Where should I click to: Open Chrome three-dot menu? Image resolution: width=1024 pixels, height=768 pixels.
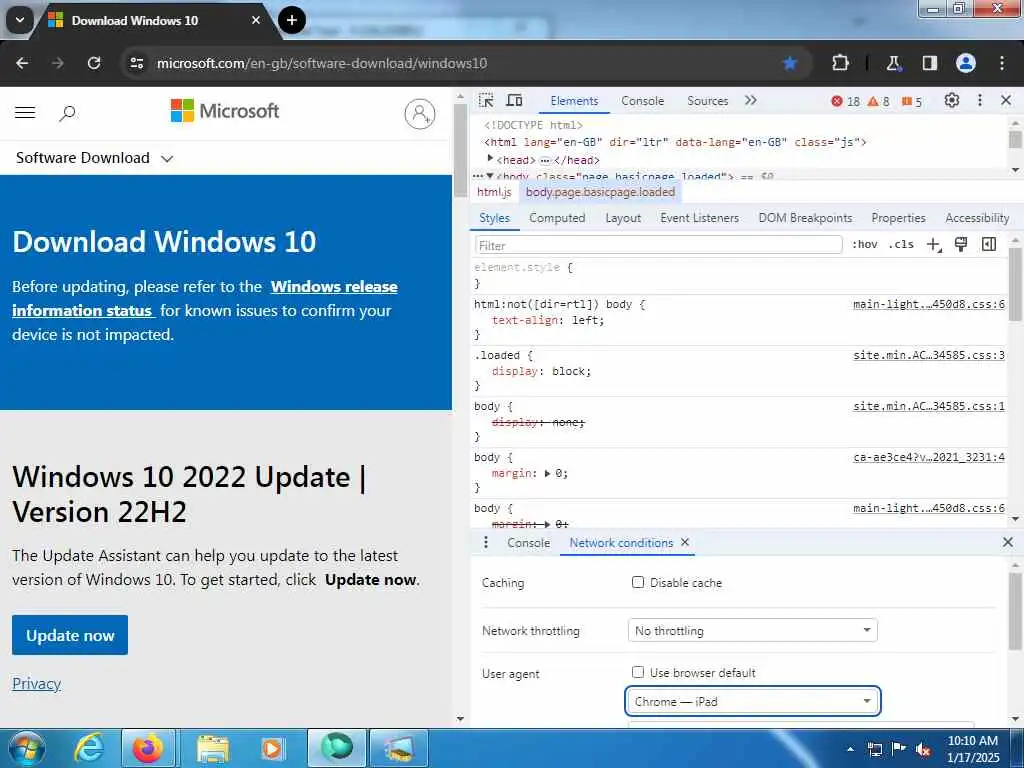tap(1002, 63)
